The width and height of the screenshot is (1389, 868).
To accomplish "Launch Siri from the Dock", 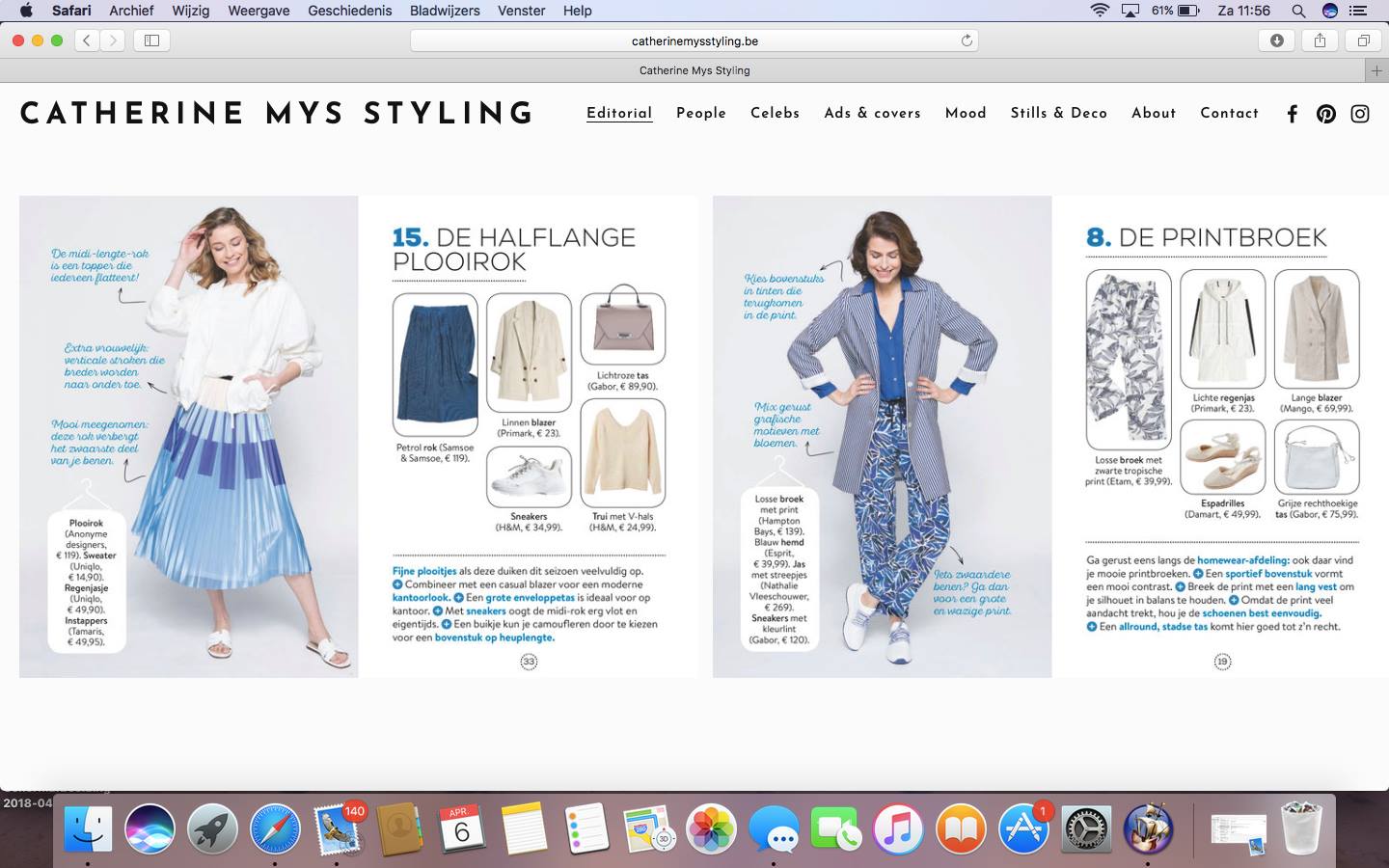I will pyautogui.click(x=150, y=828).
